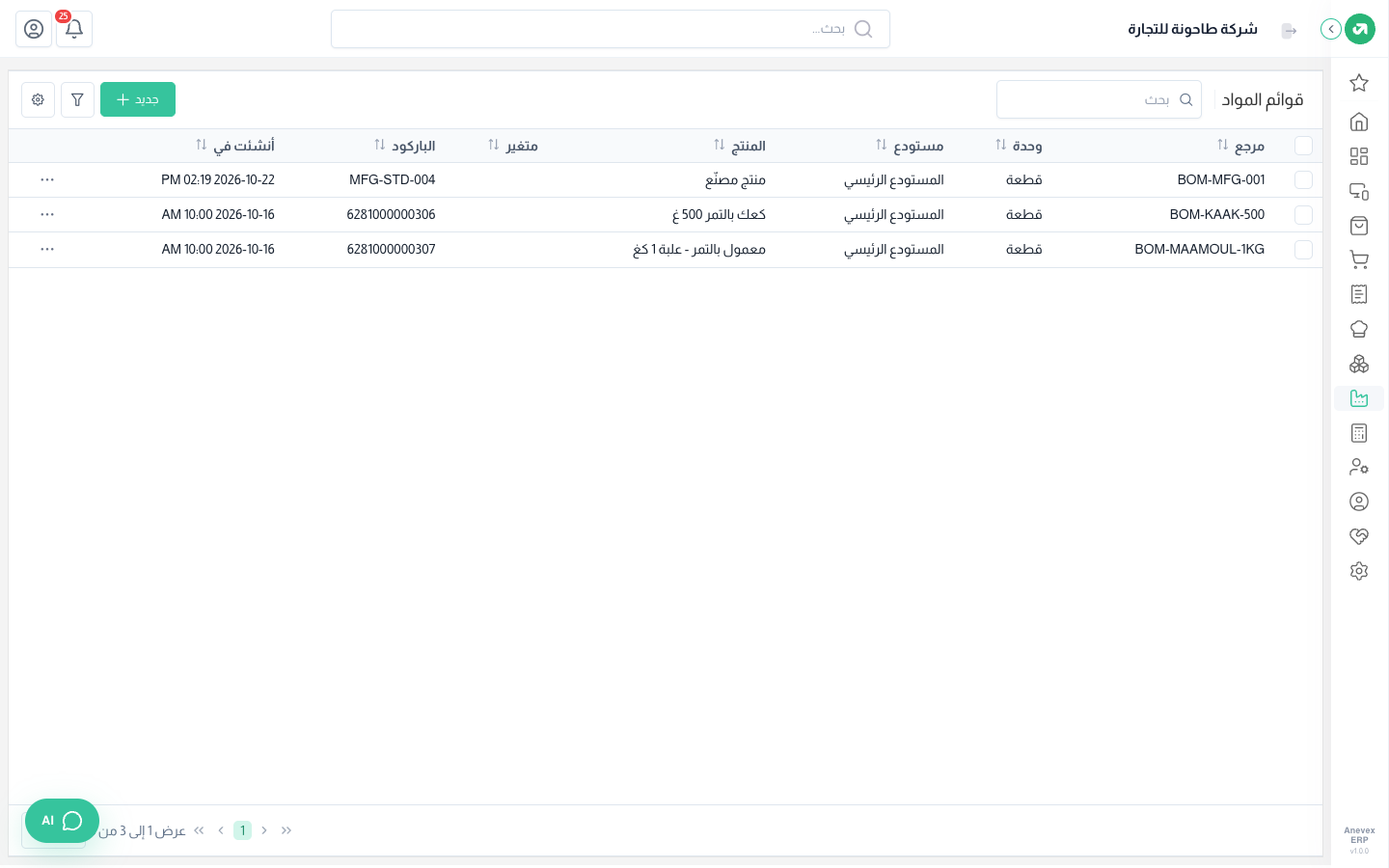This screenshot has width=1389, height=868.
Task: Open row actions menu for BOM-KAAK-500
Action: (47, 214)
